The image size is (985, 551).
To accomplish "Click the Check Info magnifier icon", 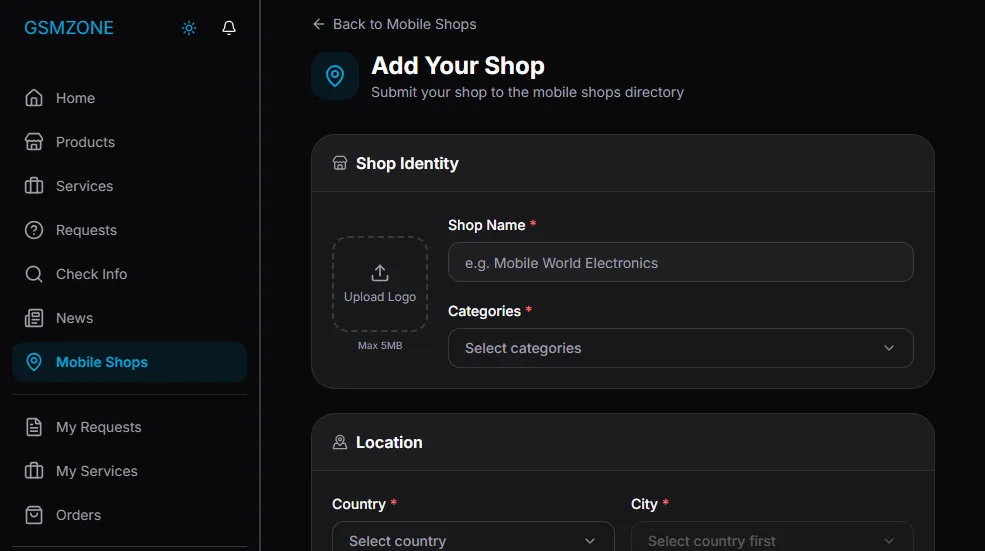I will coord(34,274).
